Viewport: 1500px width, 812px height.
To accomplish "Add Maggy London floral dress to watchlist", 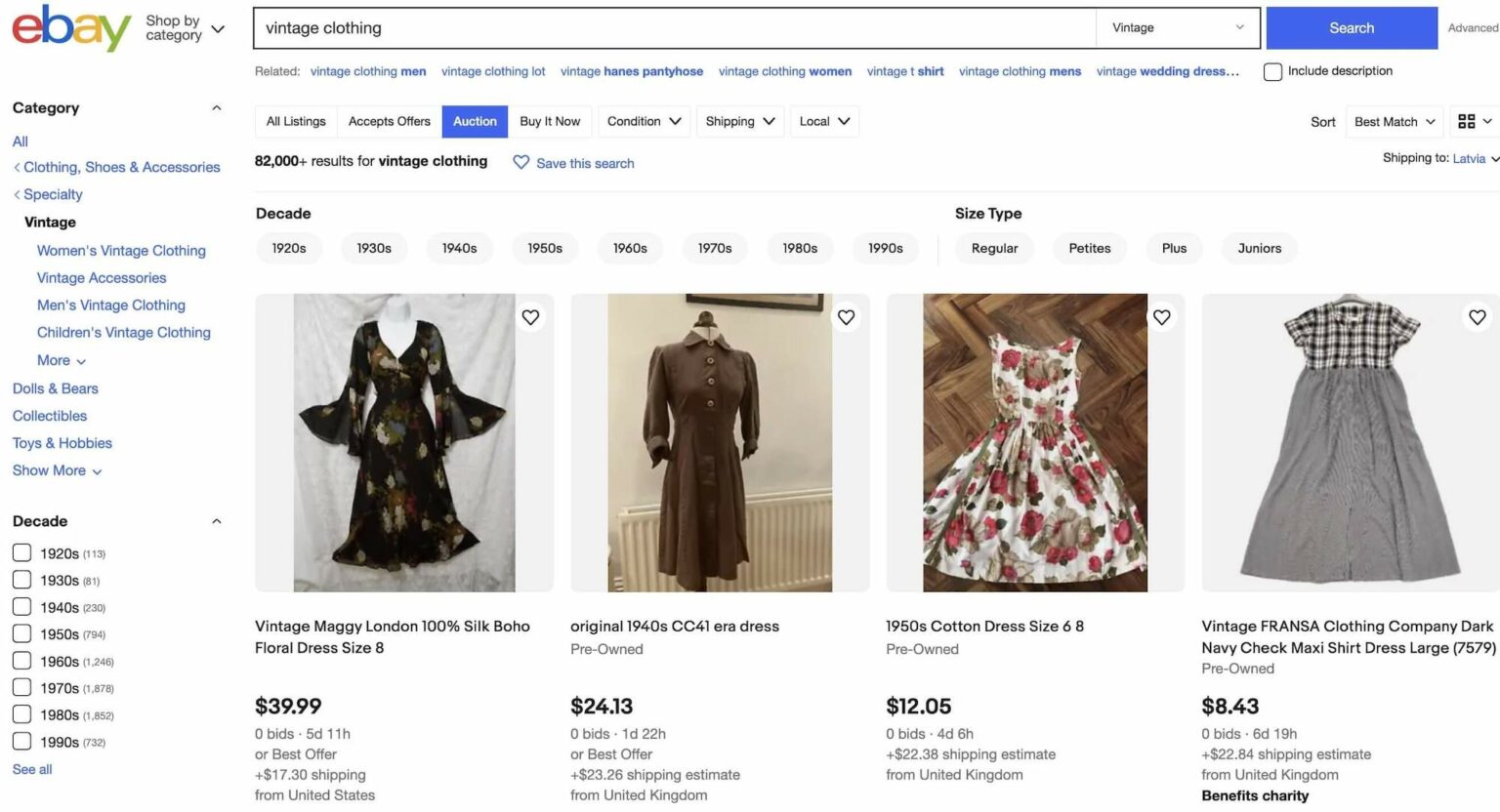I will tap(530, 317).
